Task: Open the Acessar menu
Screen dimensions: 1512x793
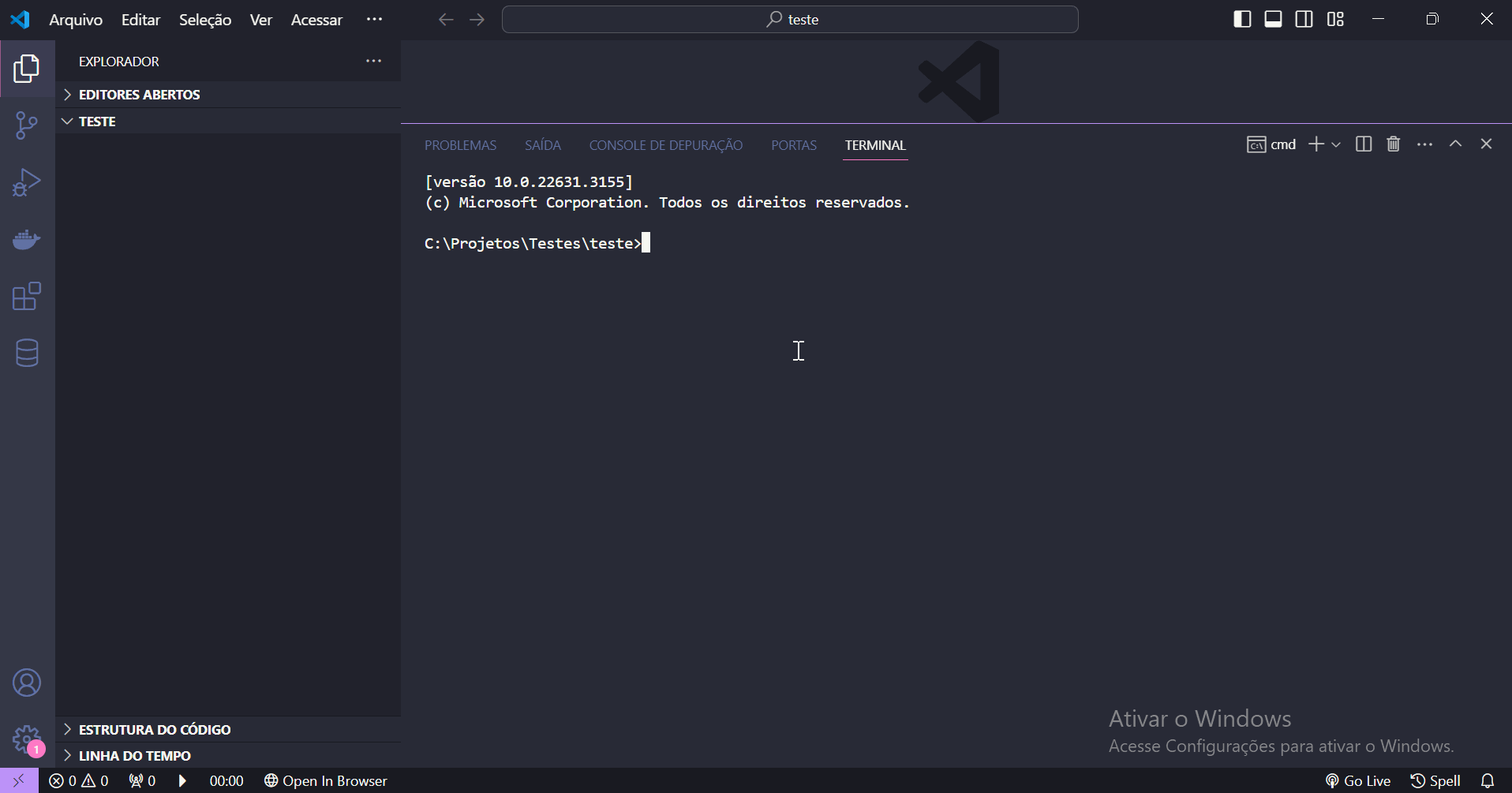Action: coord(316,20)
